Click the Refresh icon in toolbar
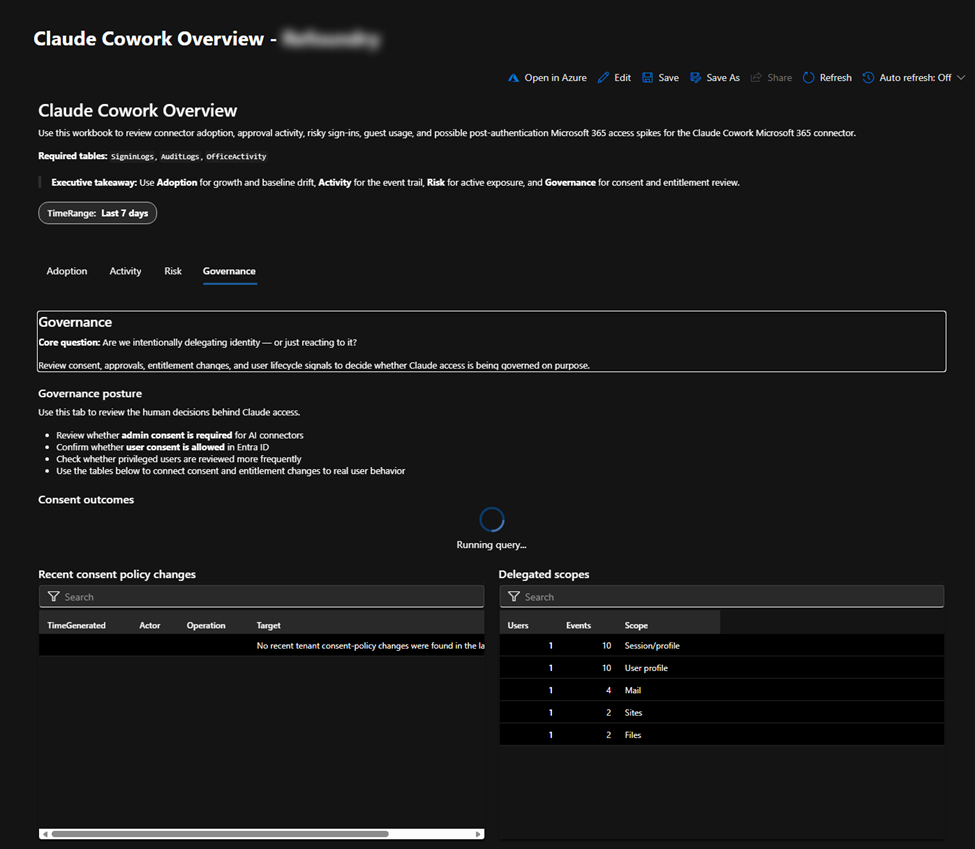The image size is (975, 849). point(809,78)
